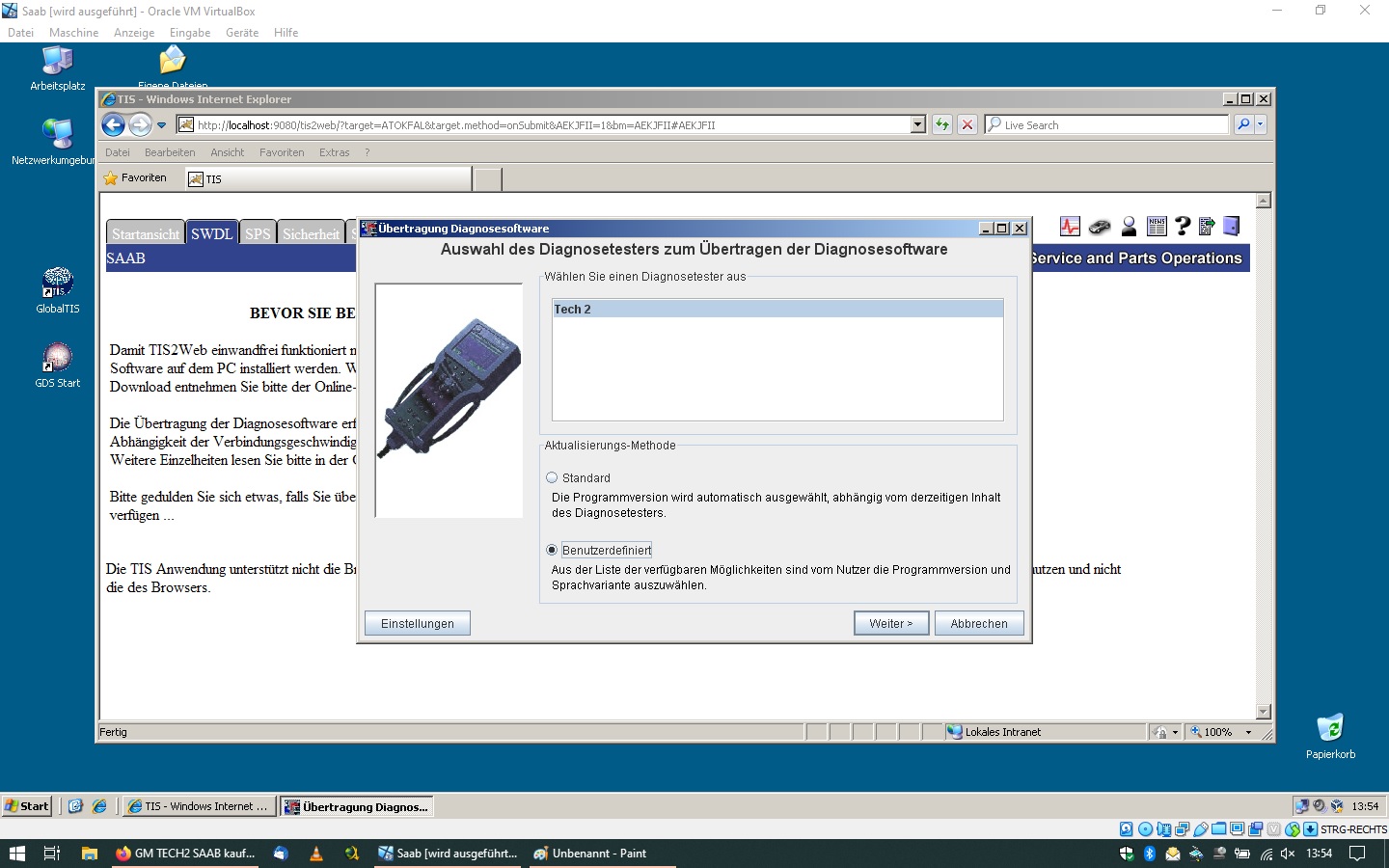Switch to TIS - Windows Internet taskbar item

[x=200, y=806]
